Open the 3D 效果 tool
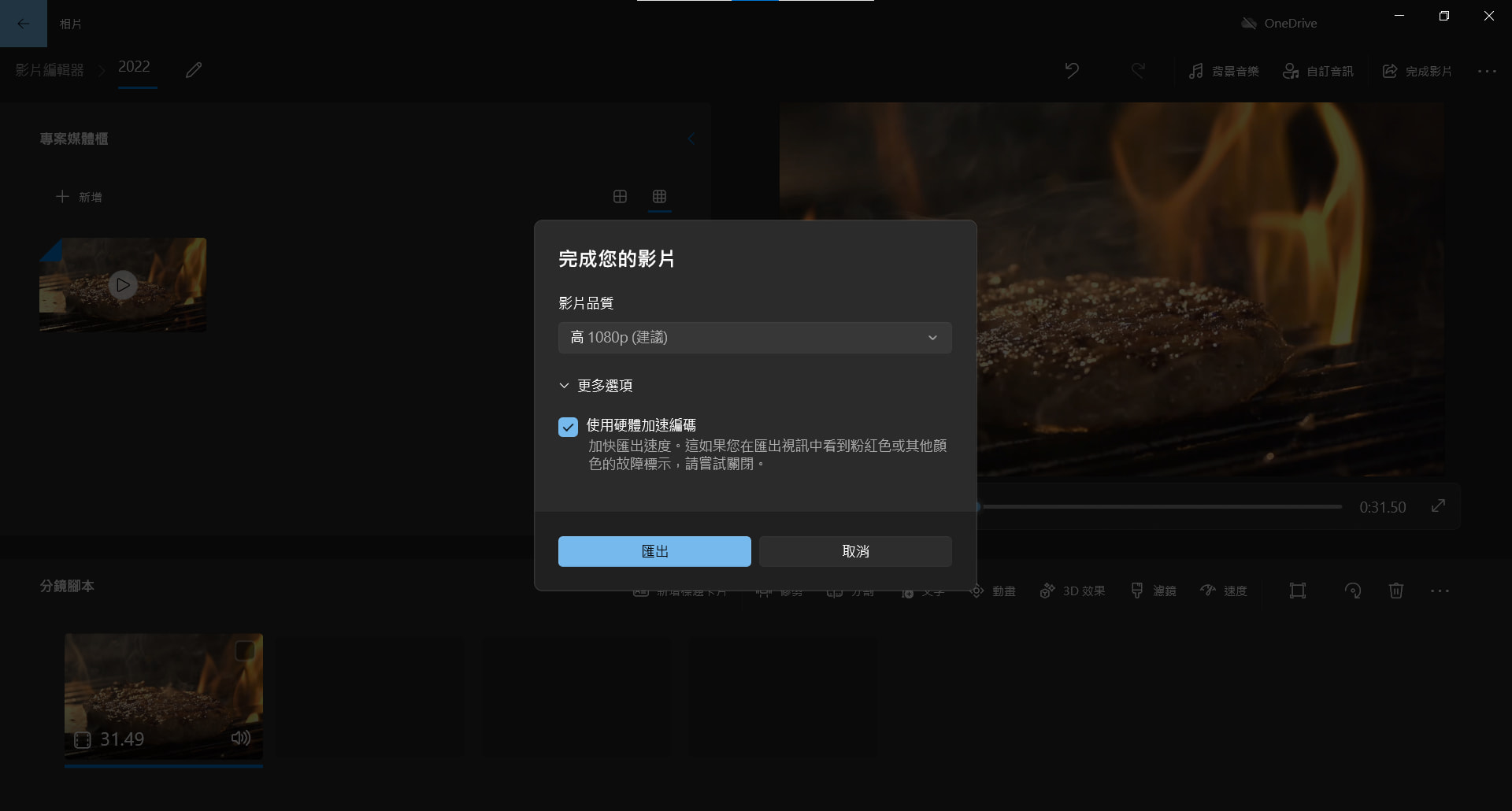This screenshot has width=1512, height=811. coord(1073,591)
